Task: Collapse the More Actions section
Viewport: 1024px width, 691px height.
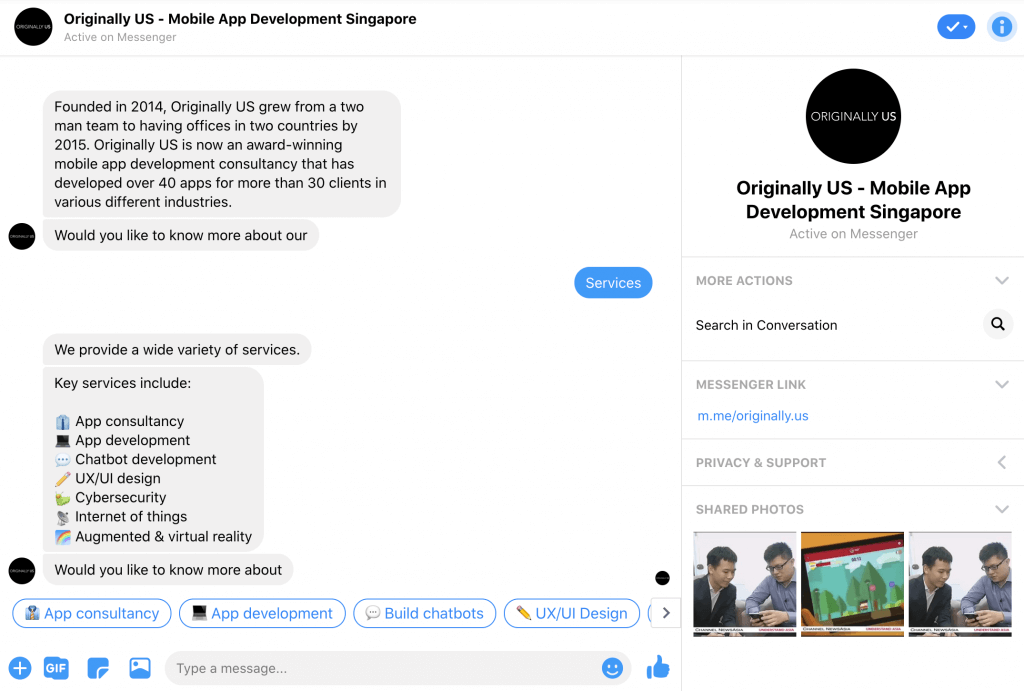Action: [x=1002, y=281]
